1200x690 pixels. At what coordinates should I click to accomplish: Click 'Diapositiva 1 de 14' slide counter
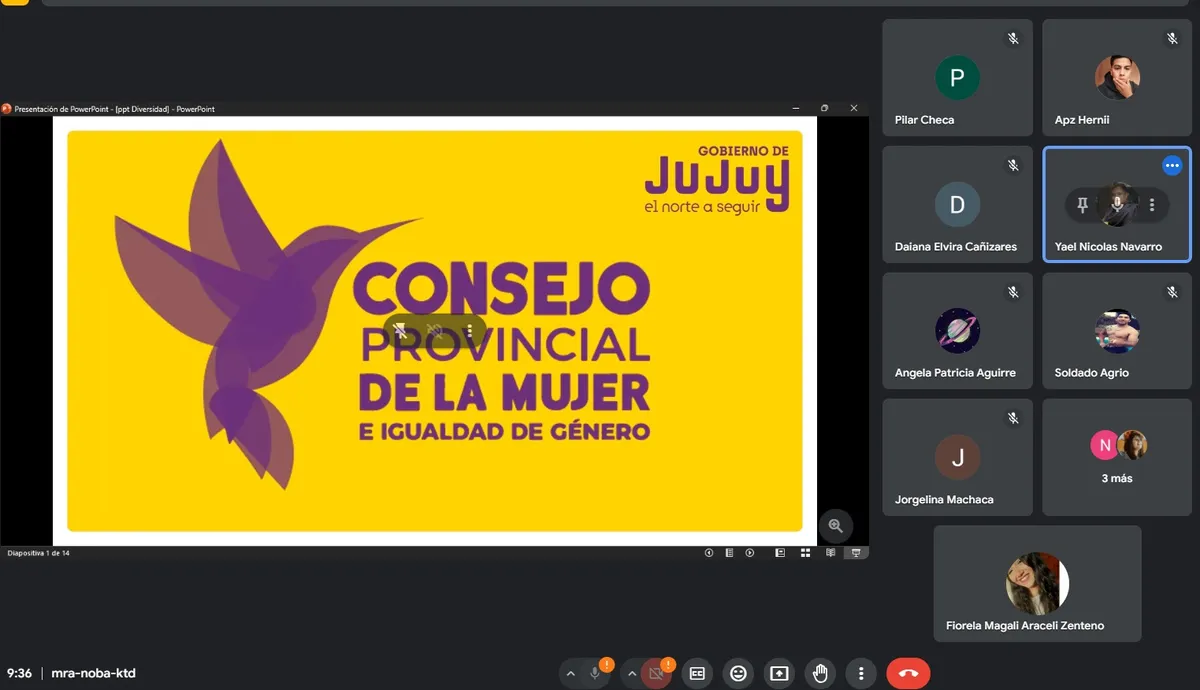38,553
